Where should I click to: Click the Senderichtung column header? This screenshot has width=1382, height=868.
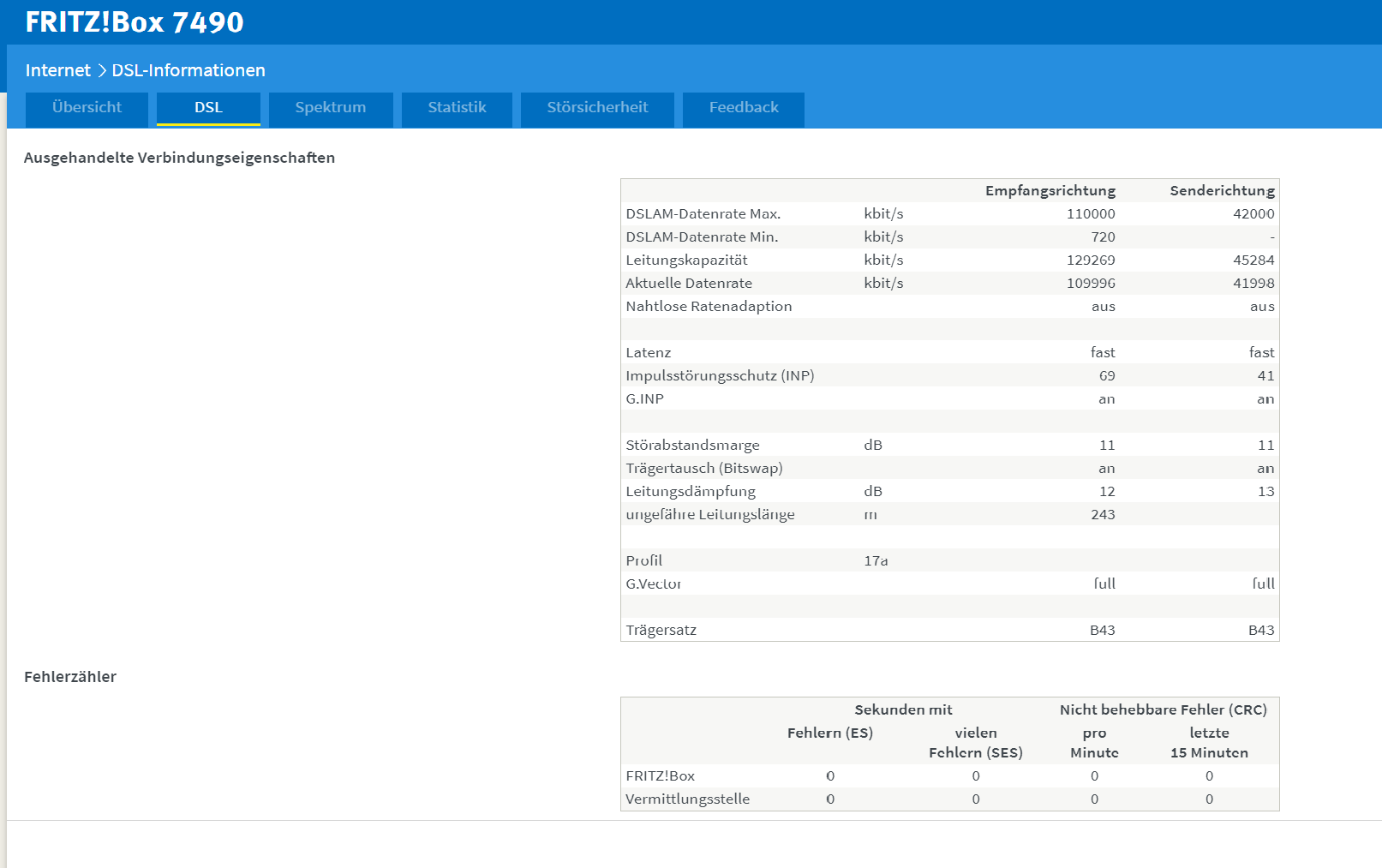[x=1223, y=190]
